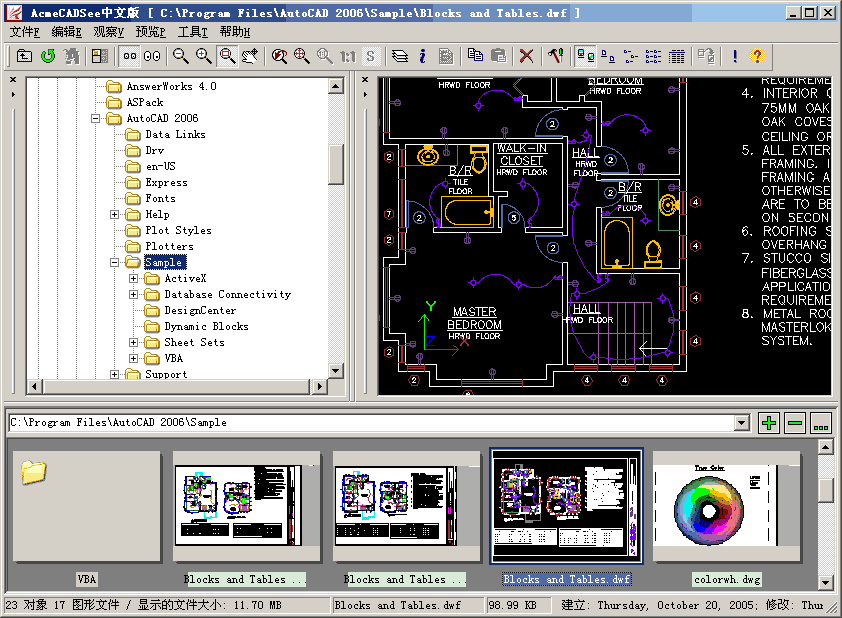842x618 pixels.
Task: Open the 观察V menu
Action: (108, 32)
